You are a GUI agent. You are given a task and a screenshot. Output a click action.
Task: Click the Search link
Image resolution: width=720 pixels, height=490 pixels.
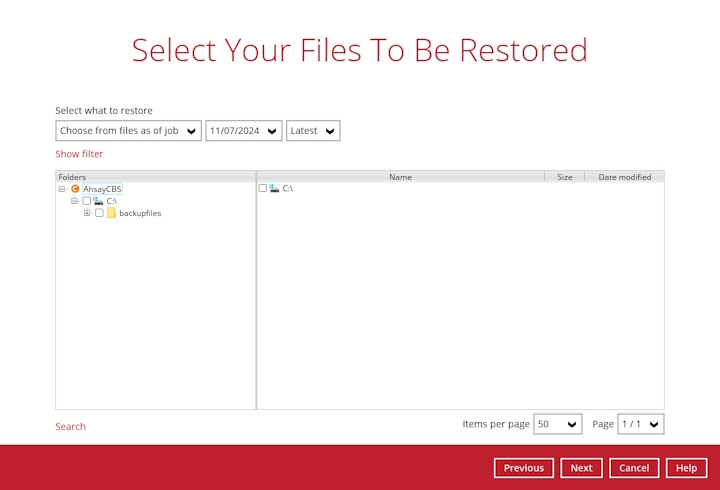click(x=70, y=427)
